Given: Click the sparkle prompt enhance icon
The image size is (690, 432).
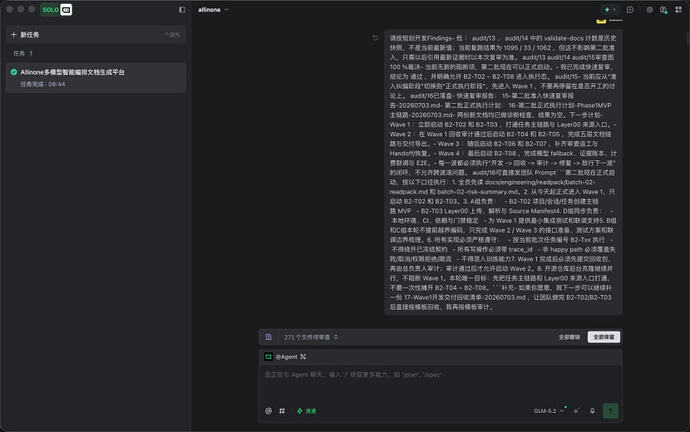Looking at the screenshot, I should (576, 411).
